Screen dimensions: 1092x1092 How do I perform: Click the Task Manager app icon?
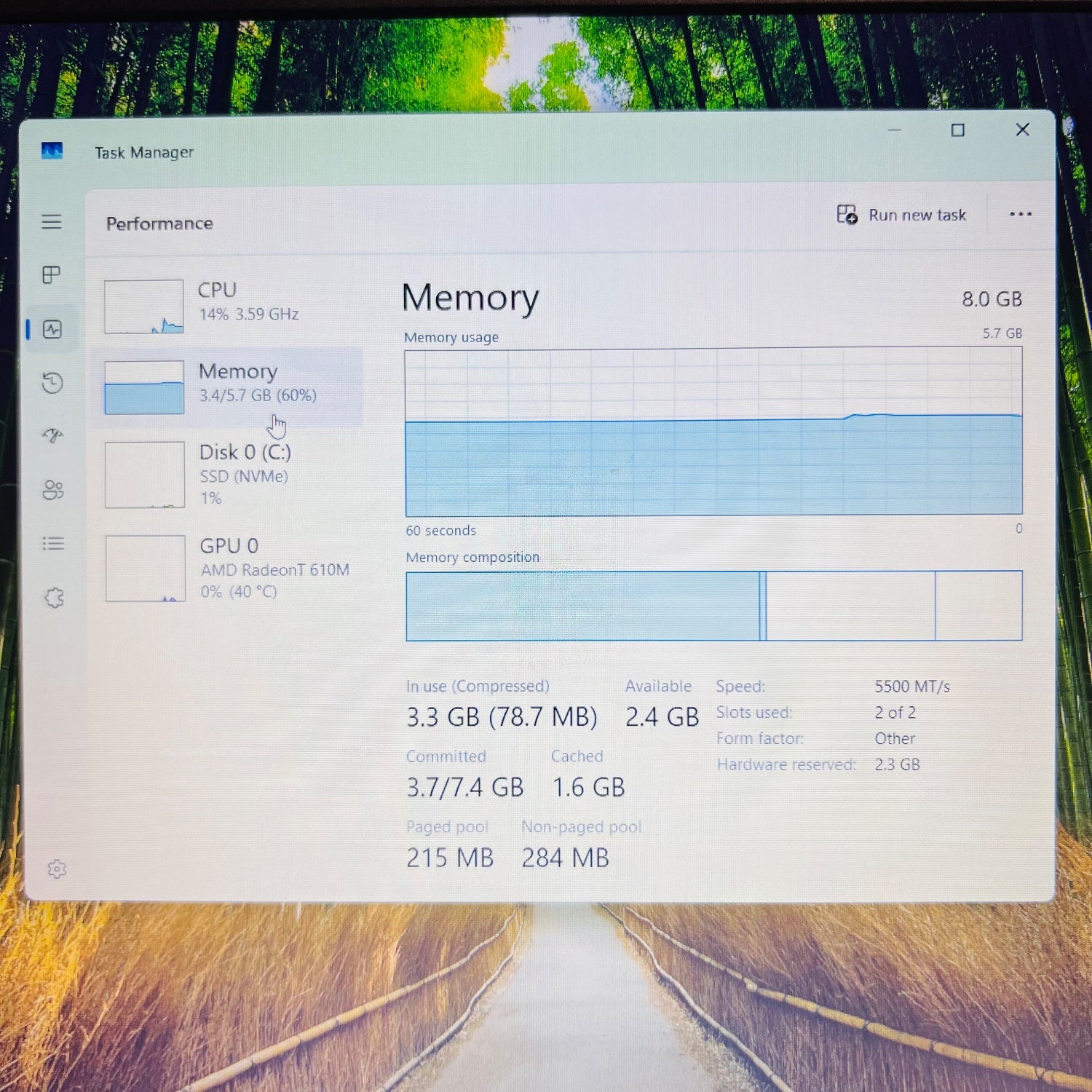tap(52, 151)
